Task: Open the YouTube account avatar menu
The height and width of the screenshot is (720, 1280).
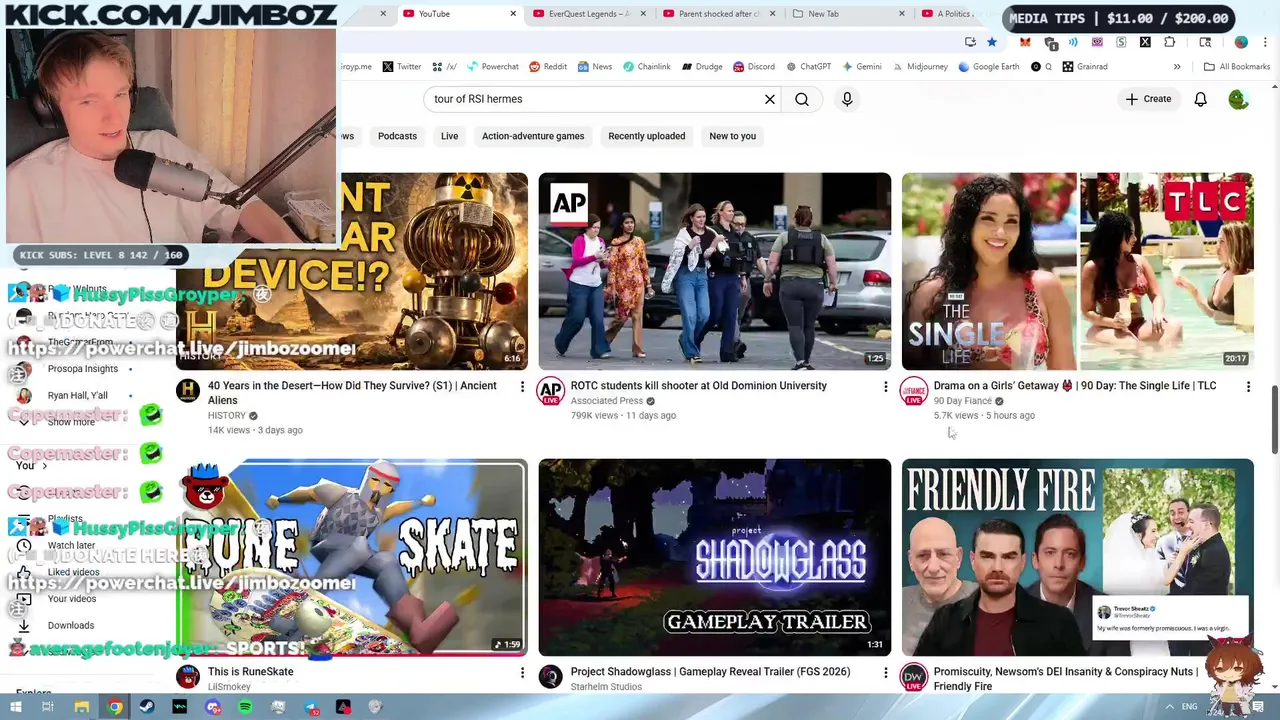Action: 1239,99
